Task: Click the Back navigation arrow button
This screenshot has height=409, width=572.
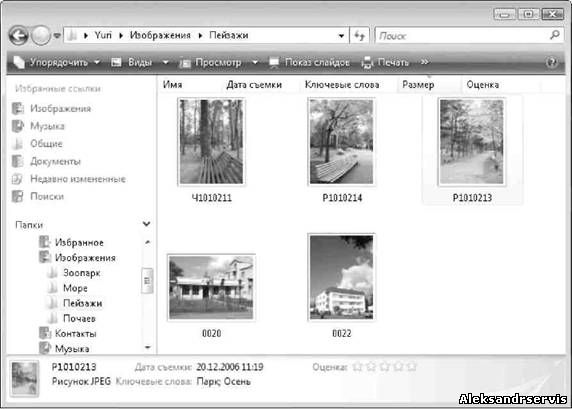Action: 19,36
